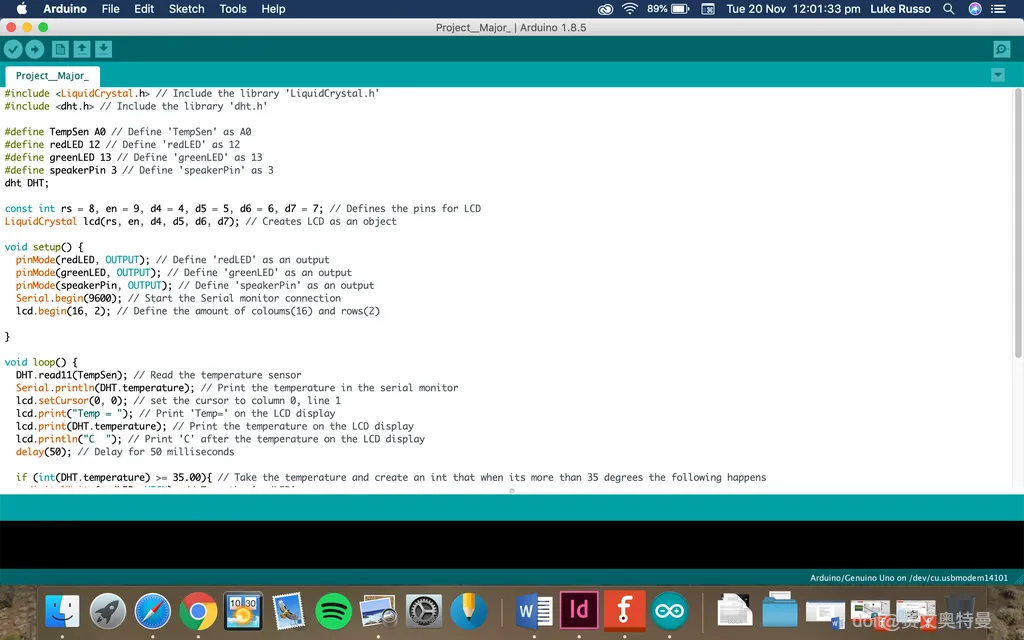Open the Edit menu
Viewport: 1024px width, 640px height.
pyautogui.click(x=144, y=8)
